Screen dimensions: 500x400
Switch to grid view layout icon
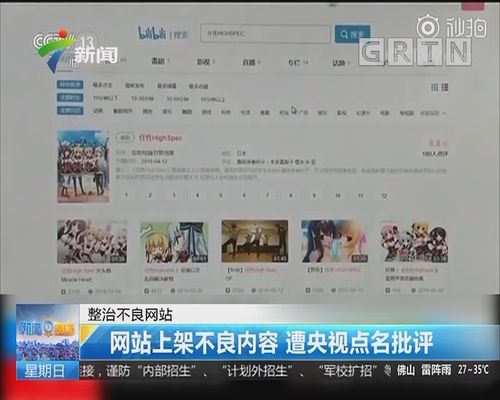click(434, 87)
